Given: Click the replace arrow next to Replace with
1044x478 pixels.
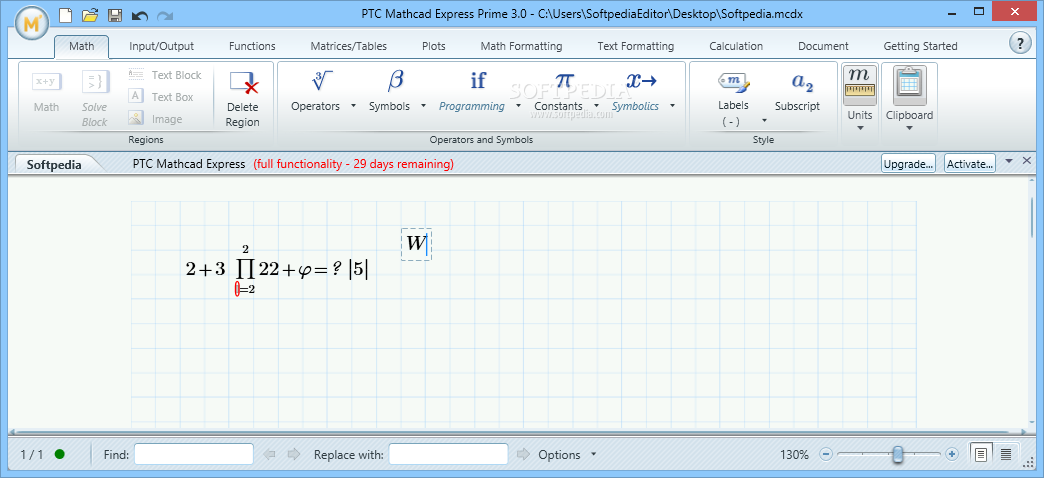Looking at the screenshot, I should click(x=523, y=455).
